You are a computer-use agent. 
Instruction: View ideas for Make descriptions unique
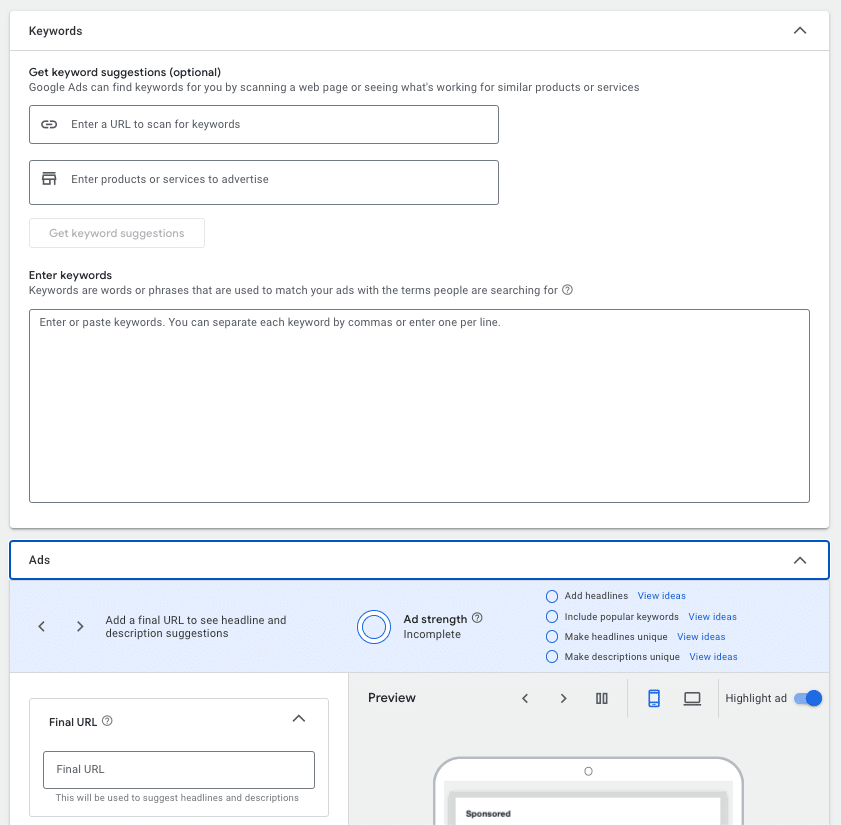click(713, 657)
